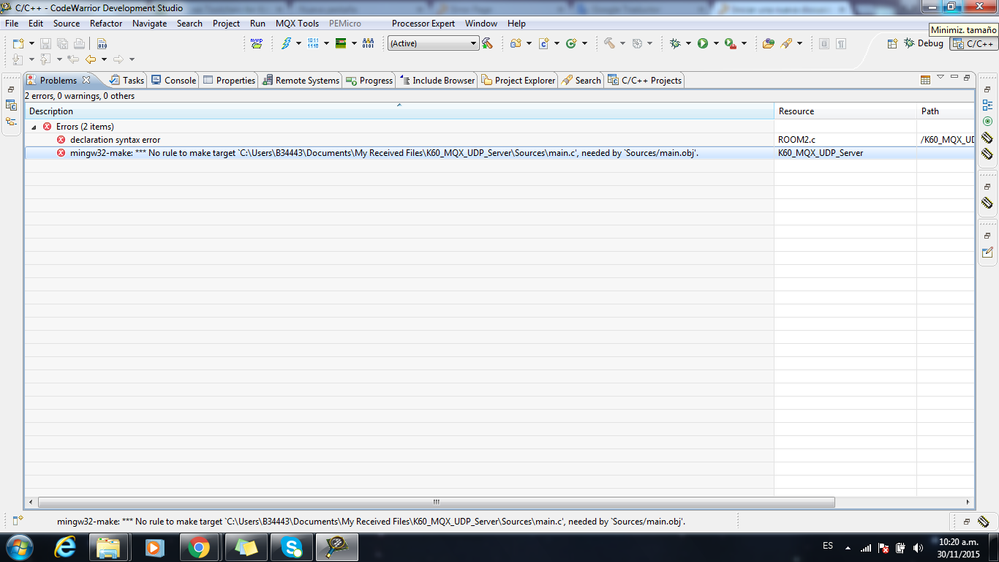Open Internet Explorer from the taskbar
This screenshot has height=562, width=999.
coord(65,547)
